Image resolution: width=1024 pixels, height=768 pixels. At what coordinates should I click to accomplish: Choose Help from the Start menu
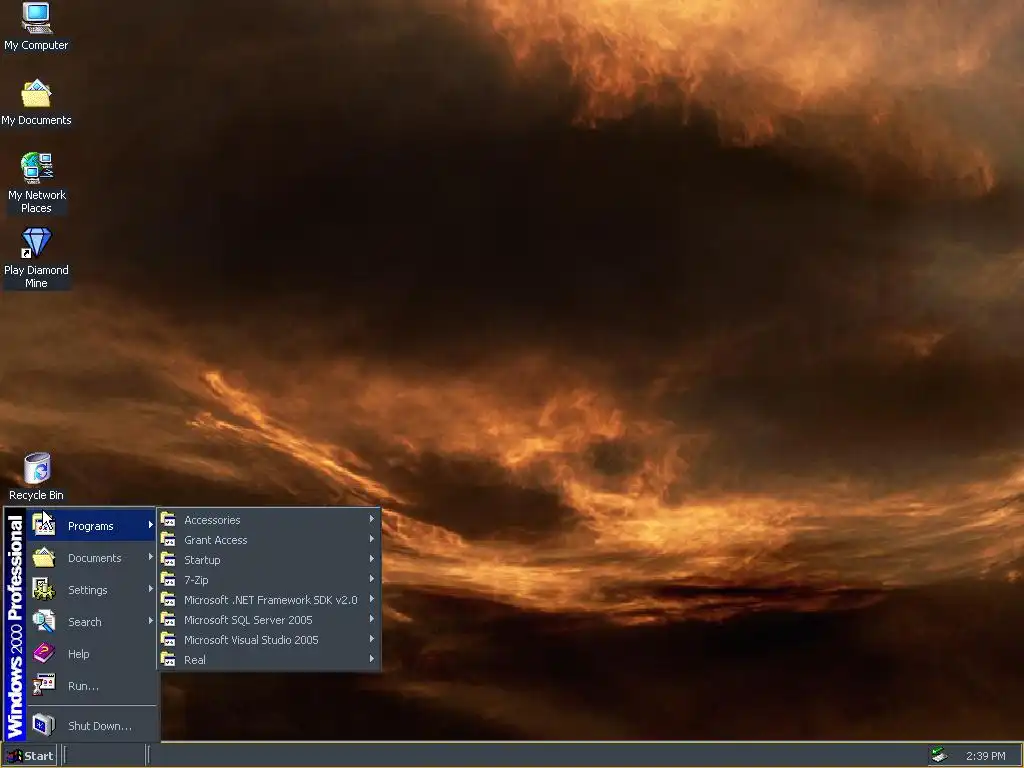pos(91,654)
